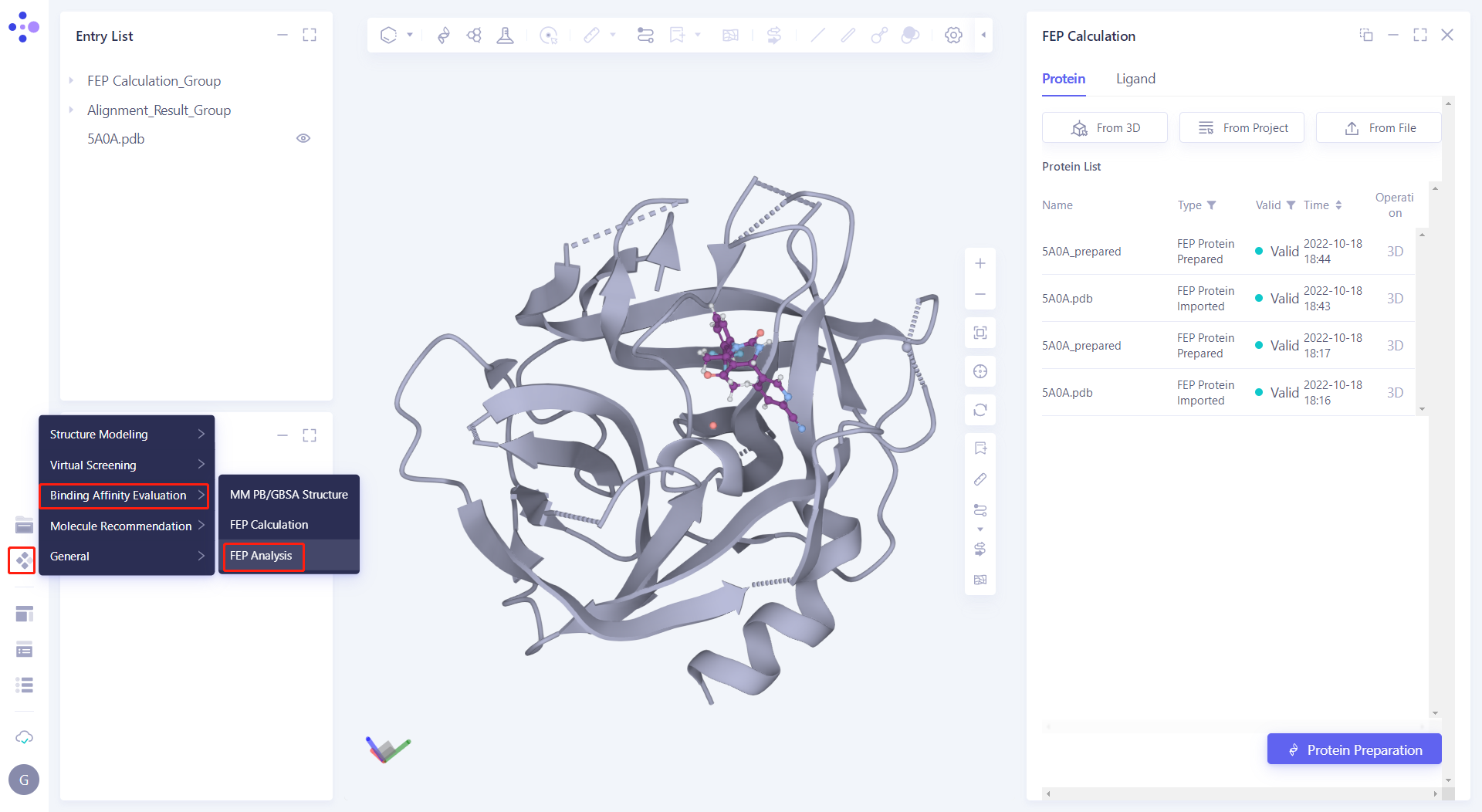Sort the protein list by Time
The image size is (1482, 812).
[1338, 205]
